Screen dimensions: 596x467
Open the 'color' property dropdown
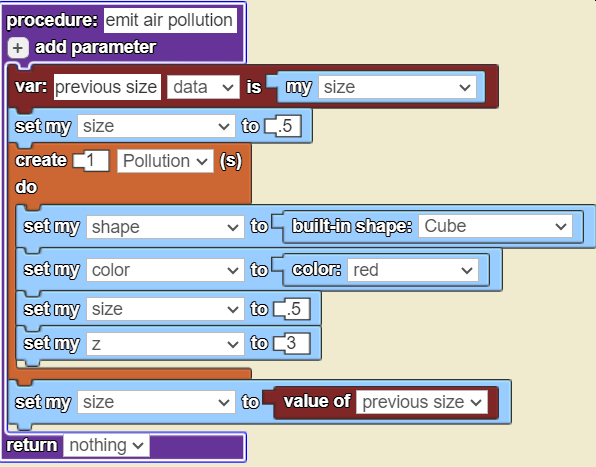click(x=165, y=270)
